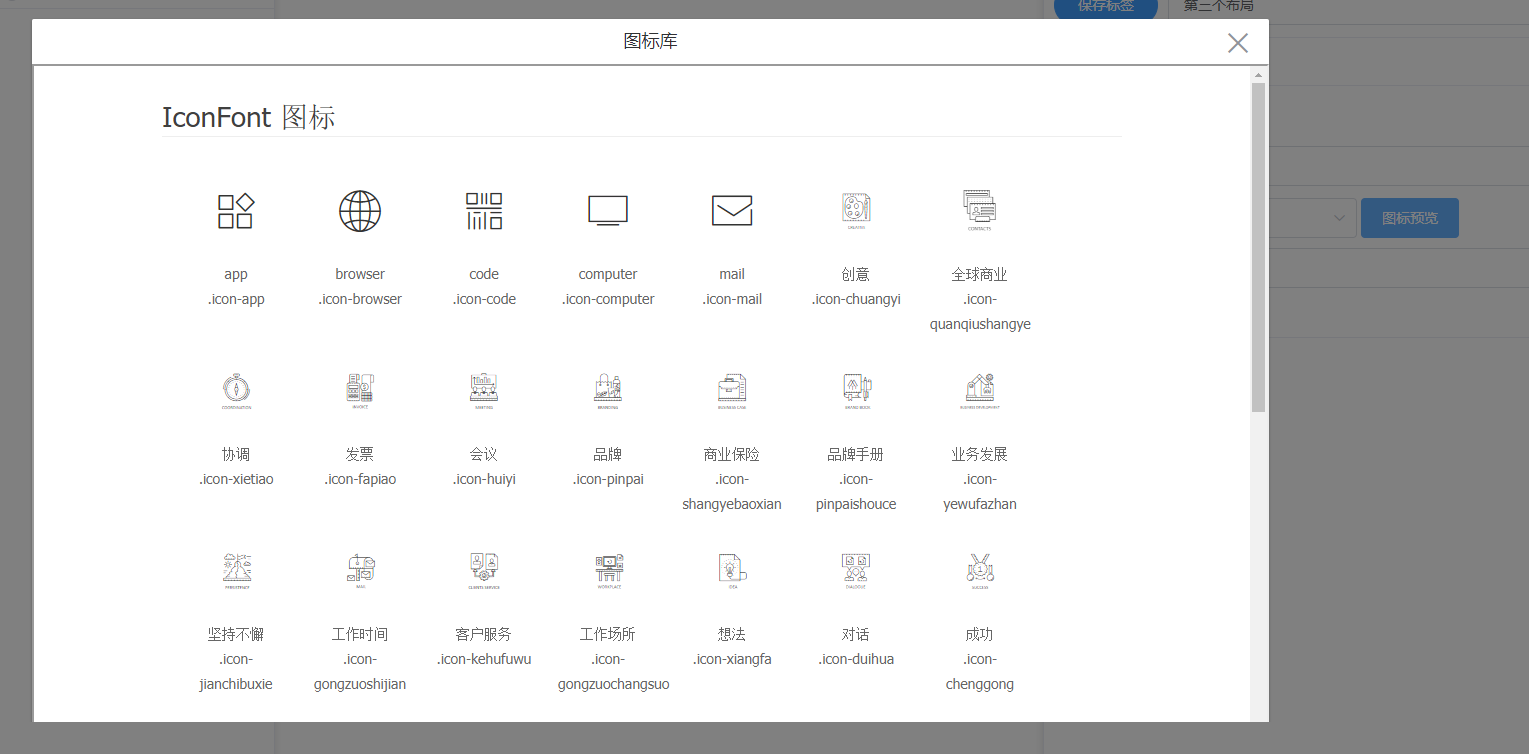The image size is (1529, 754).
Task: Click the 保存标签 button in background page
Action: (x=1106, y=7)
